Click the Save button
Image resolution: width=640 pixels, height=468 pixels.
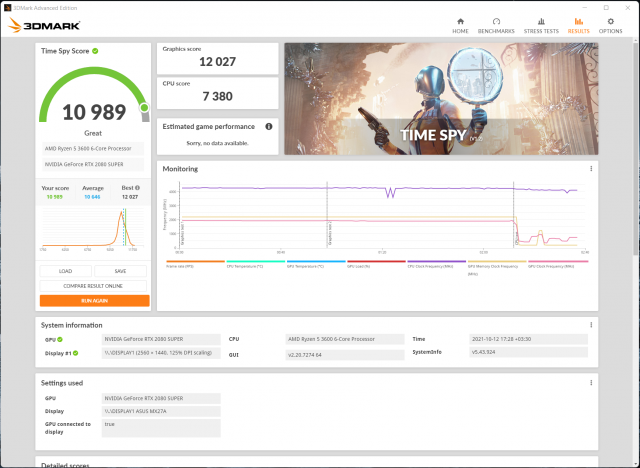[121, 271]
